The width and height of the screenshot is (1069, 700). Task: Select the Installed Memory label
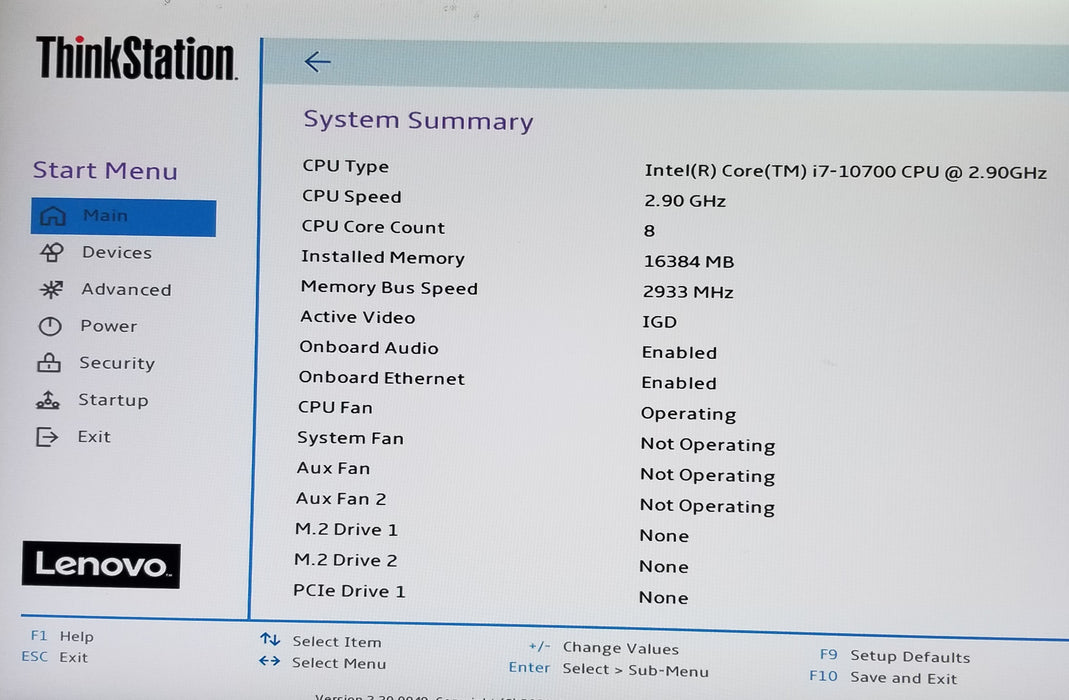382,258
